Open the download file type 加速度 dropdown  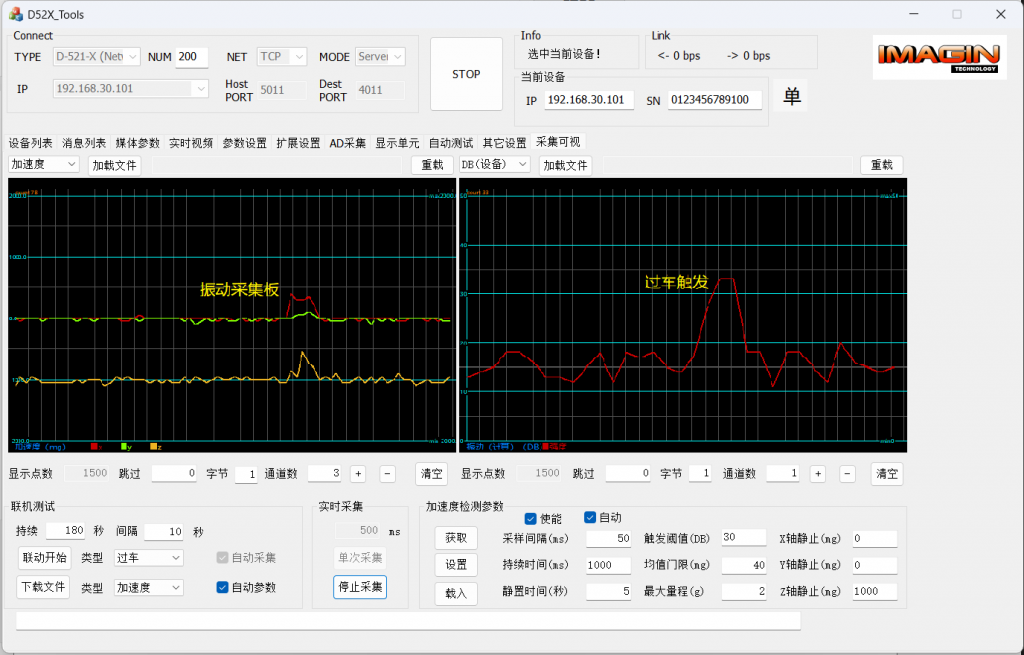click(x=148, y=588)
